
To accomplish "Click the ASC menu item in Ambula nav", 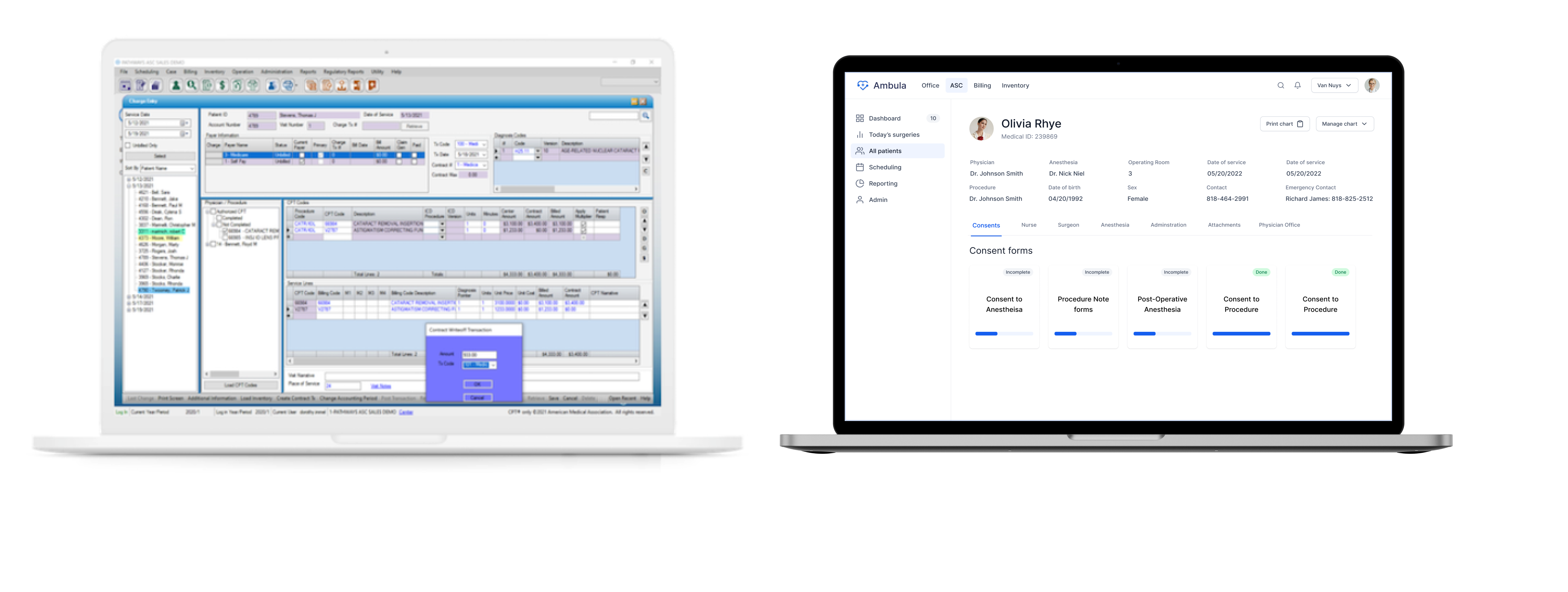I will [x=956, y=85].
